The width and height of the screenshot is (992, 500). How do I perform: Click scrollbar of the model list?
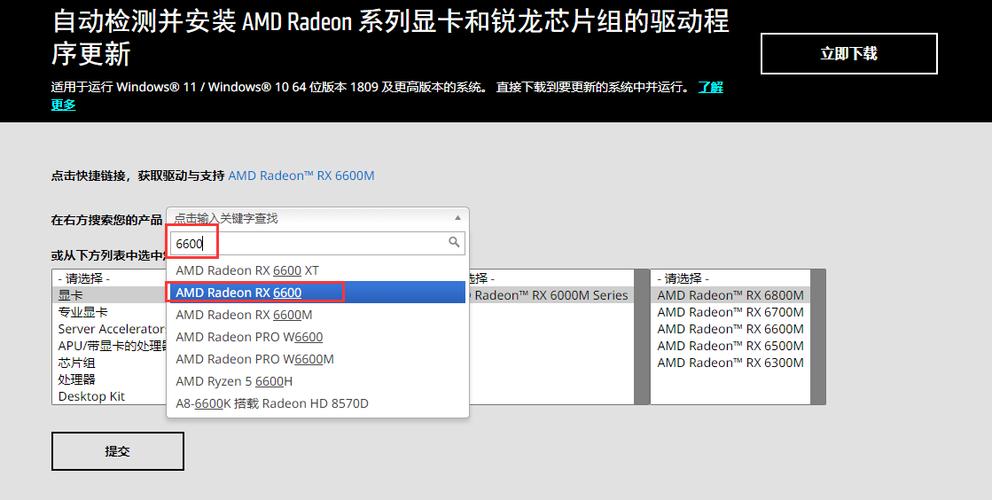(818, 337)
